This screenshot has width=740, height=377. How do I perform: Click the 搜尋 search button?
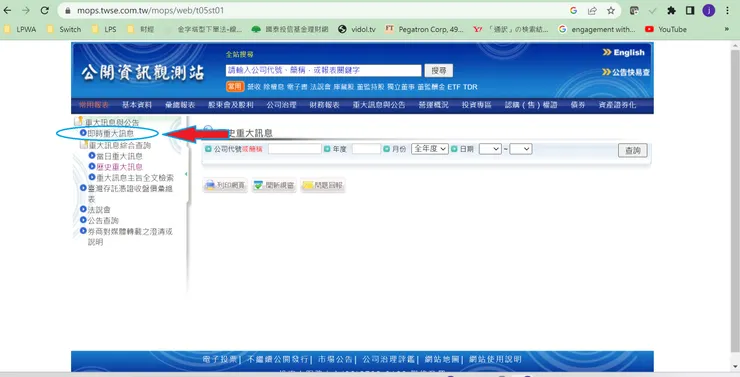438,70
